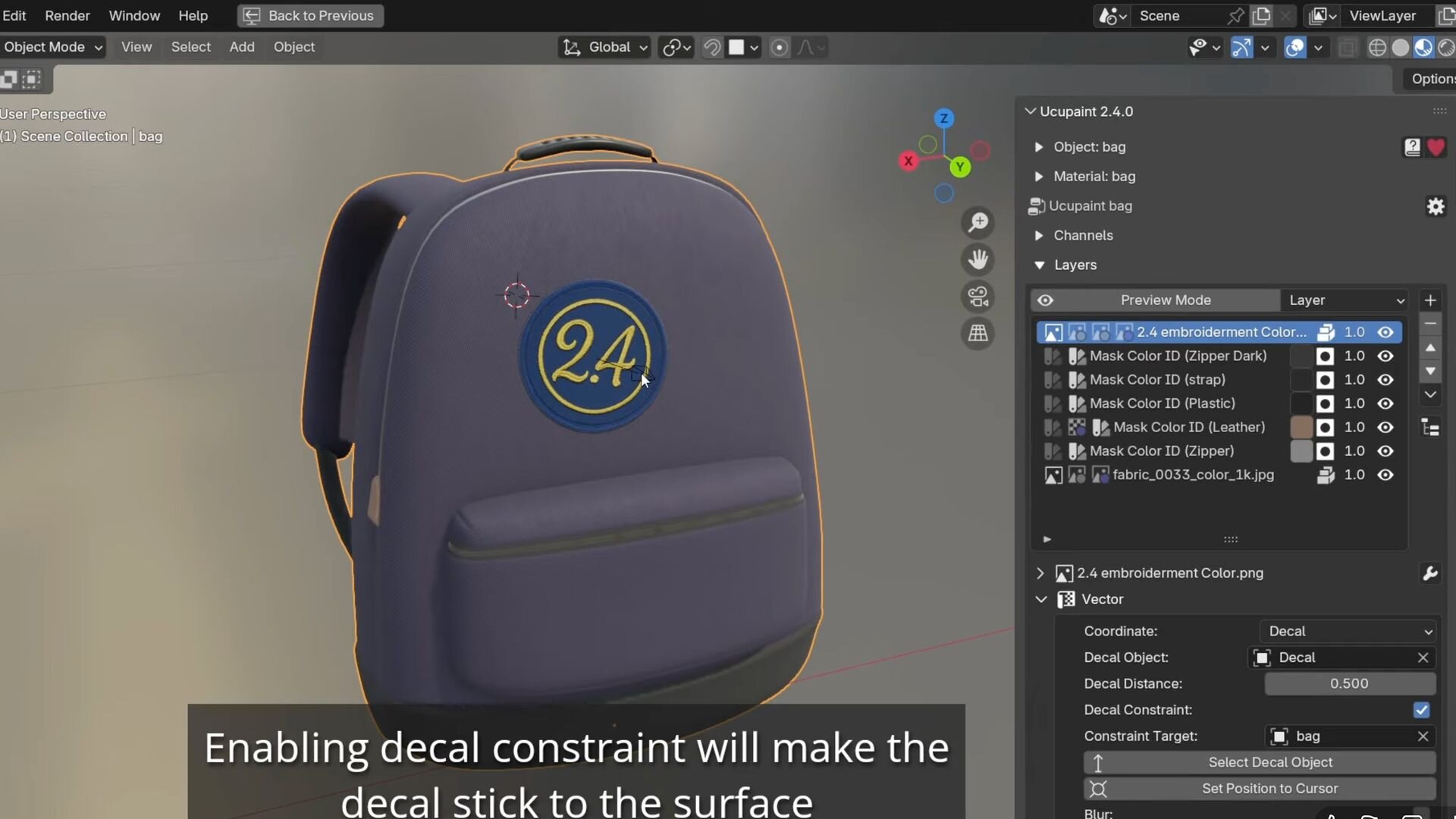Switch perspective/orthographic grid icon
The height and width of the screenshot is (819, 1456).
tap(978, 334)
